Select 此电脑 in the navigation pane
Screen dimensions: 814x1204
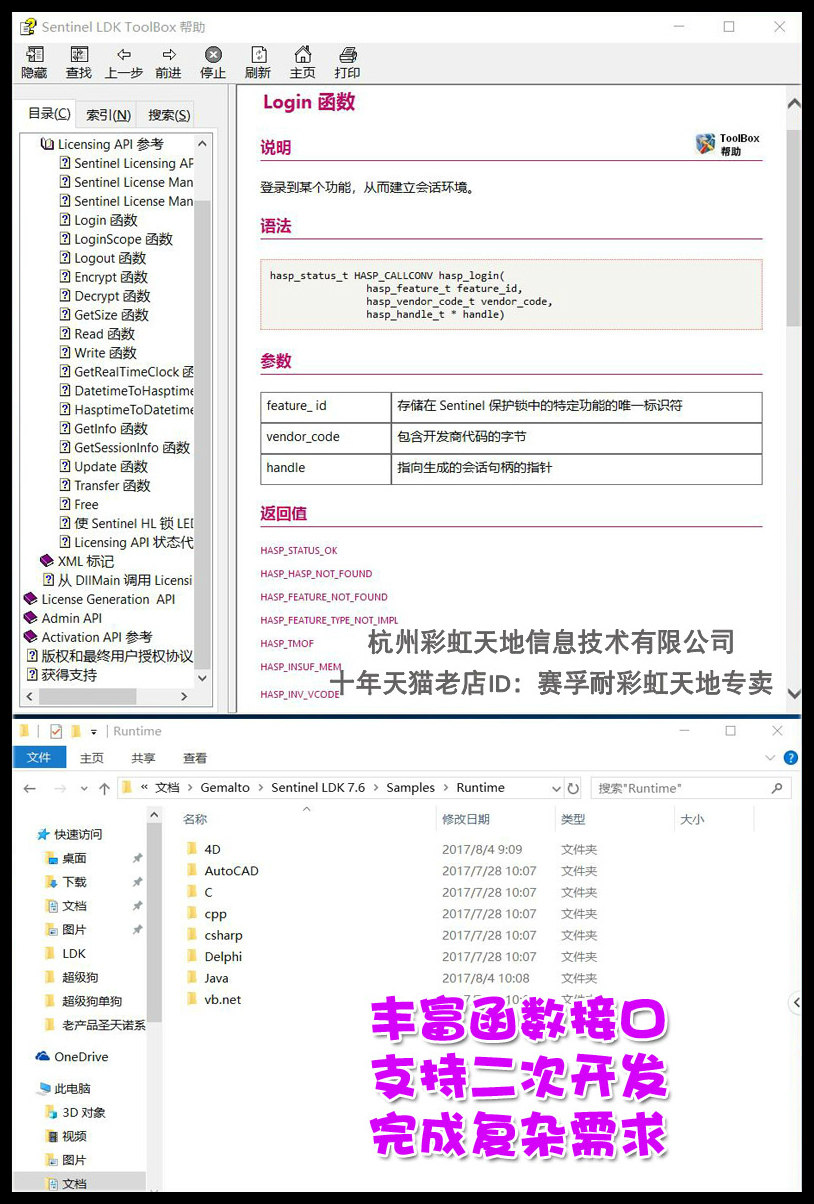(64, 1088)
